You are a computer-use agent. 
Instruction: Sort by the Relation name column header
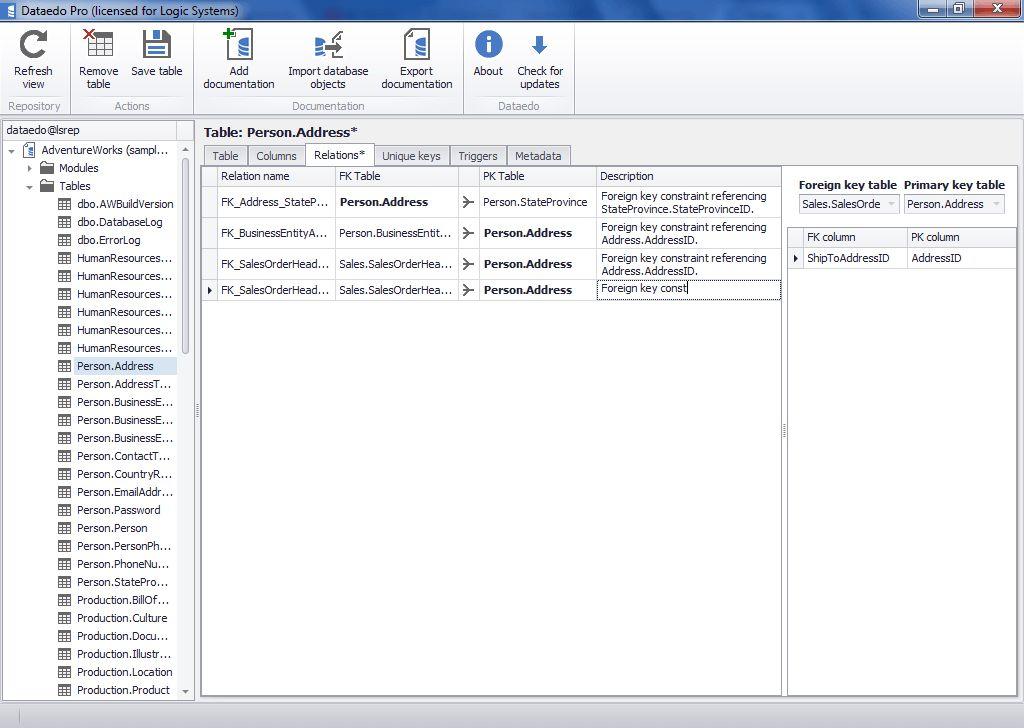pos(276,176)
